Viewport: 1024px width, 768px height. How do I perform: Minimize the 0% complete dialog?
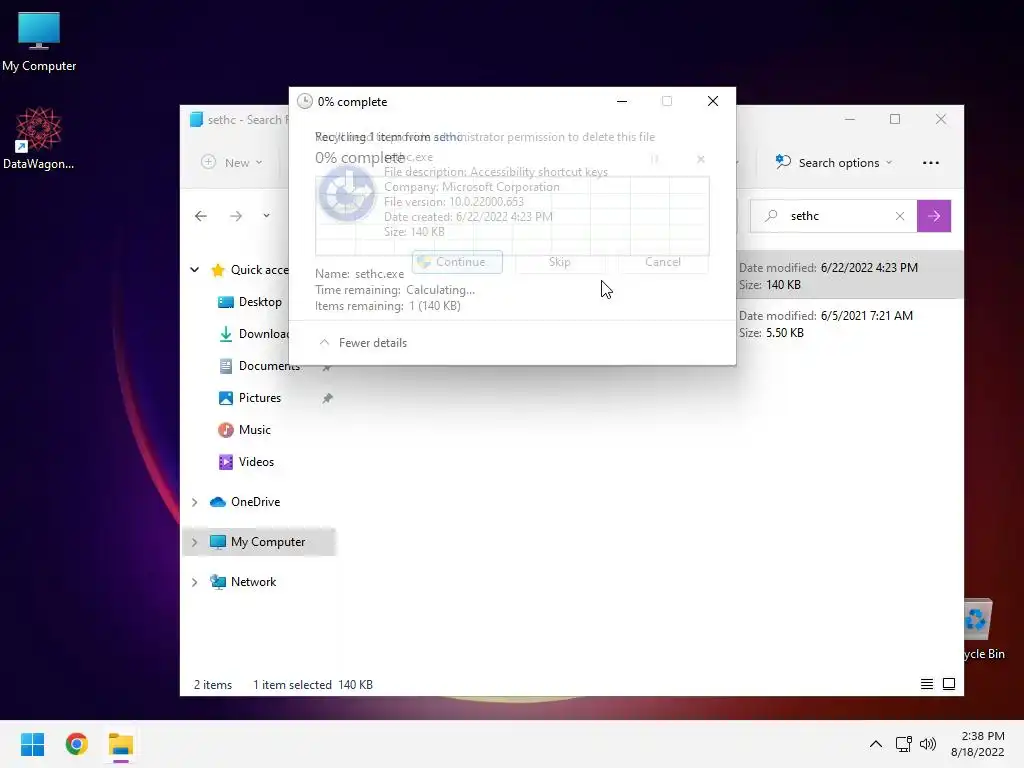622,101
